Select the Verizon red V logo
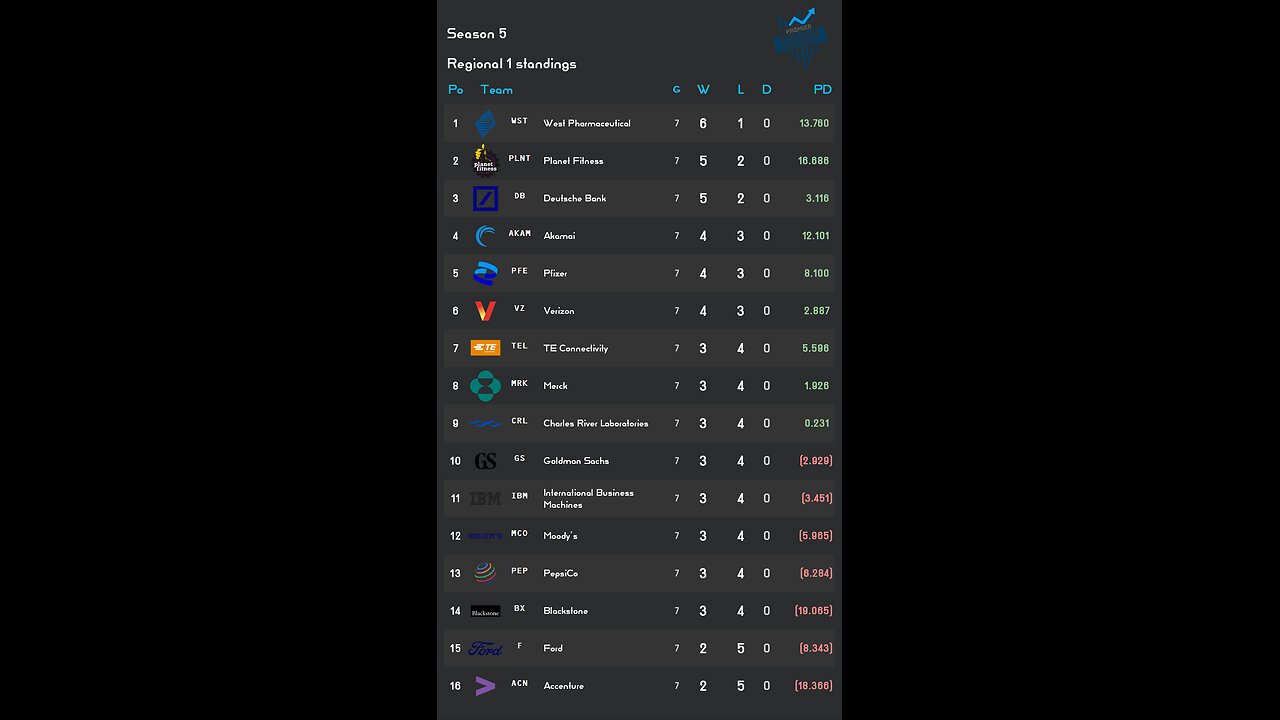The image size is (1280, 720). pos(485,311)
